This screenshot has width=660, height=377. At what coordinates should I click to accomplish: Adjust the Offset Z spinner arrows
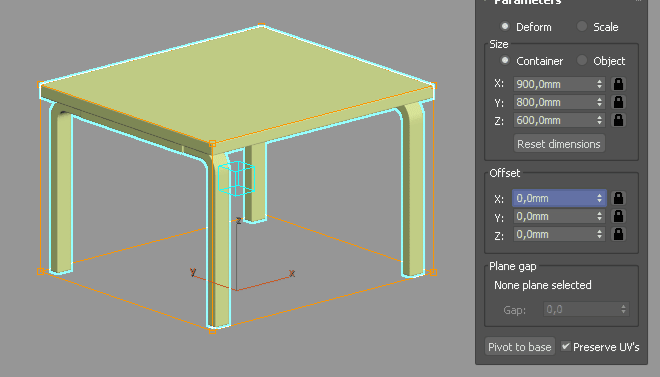599,234
